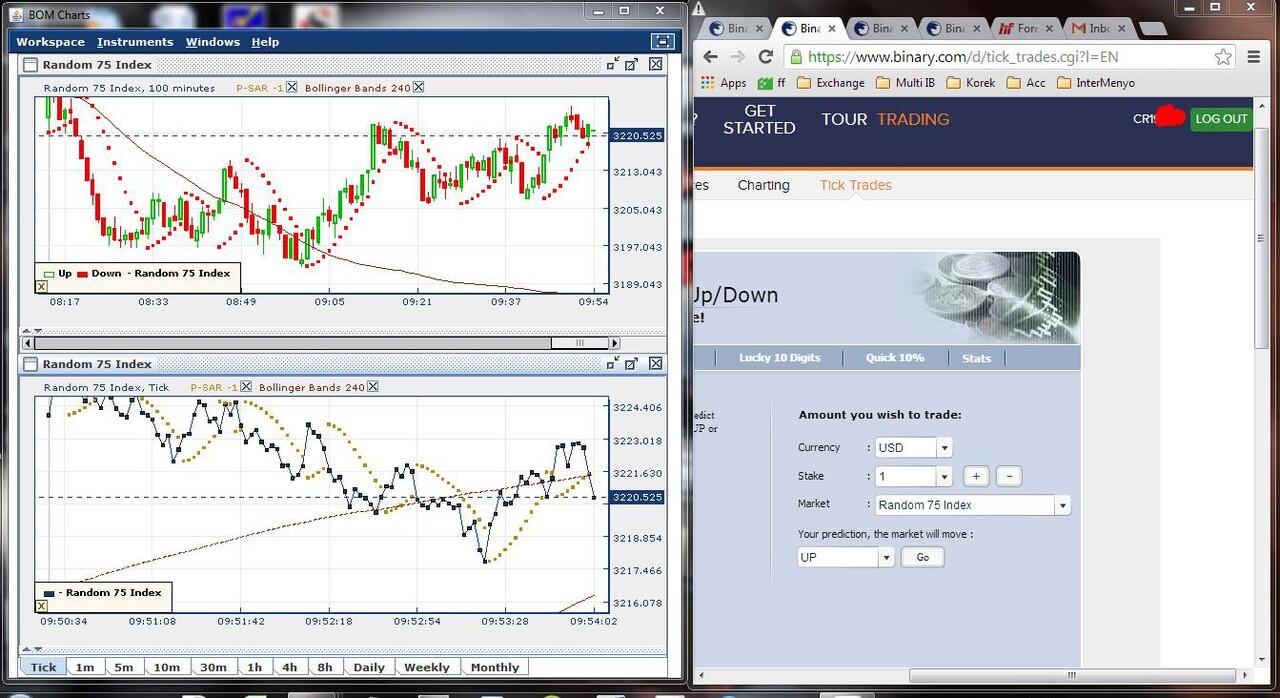
Task: Remove Bollinger Bands 240 from Tick chart
Action: 373,387
